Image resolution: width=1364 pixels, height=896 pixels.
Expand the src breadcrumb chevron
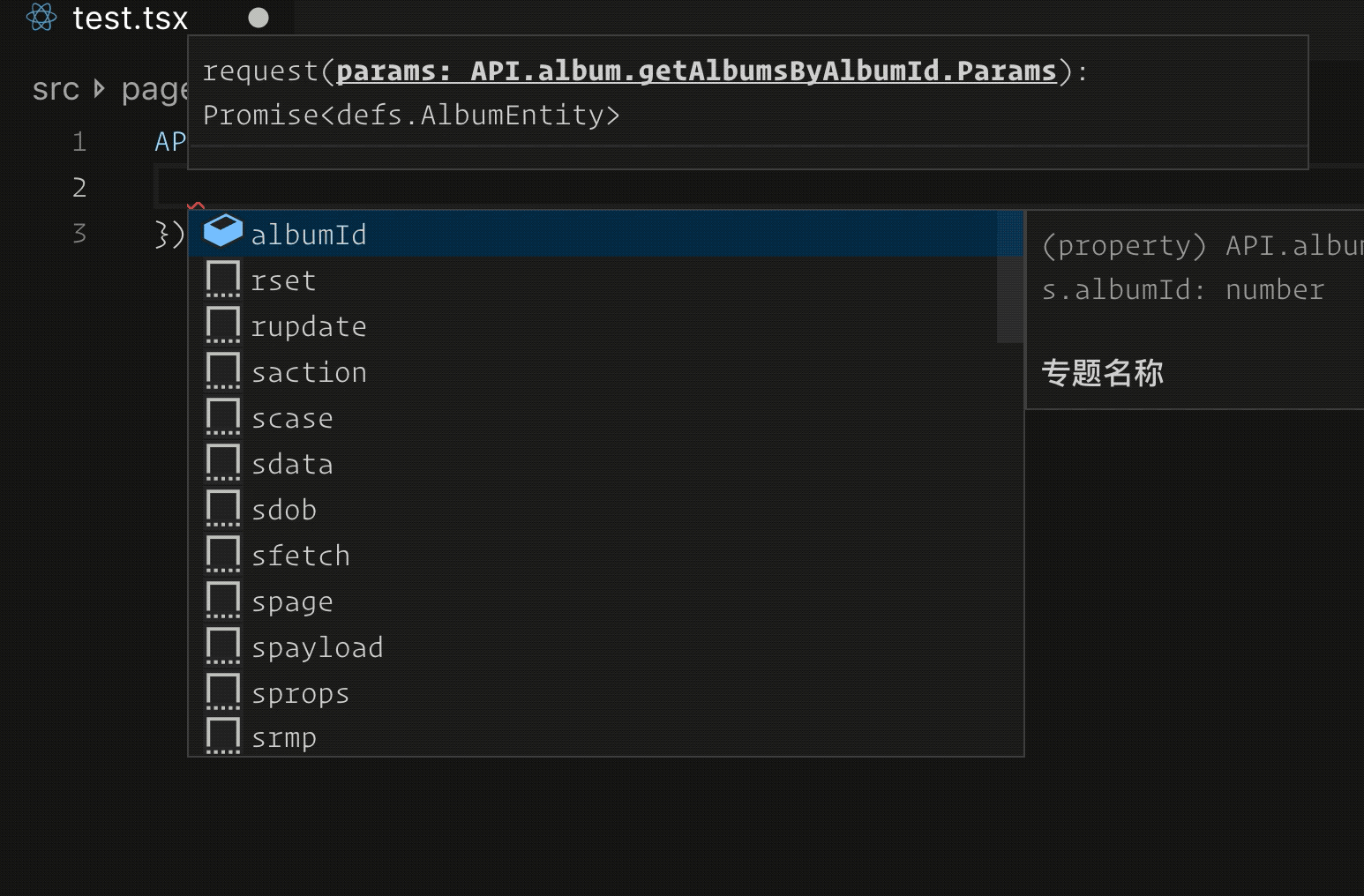tap(99, 89)
